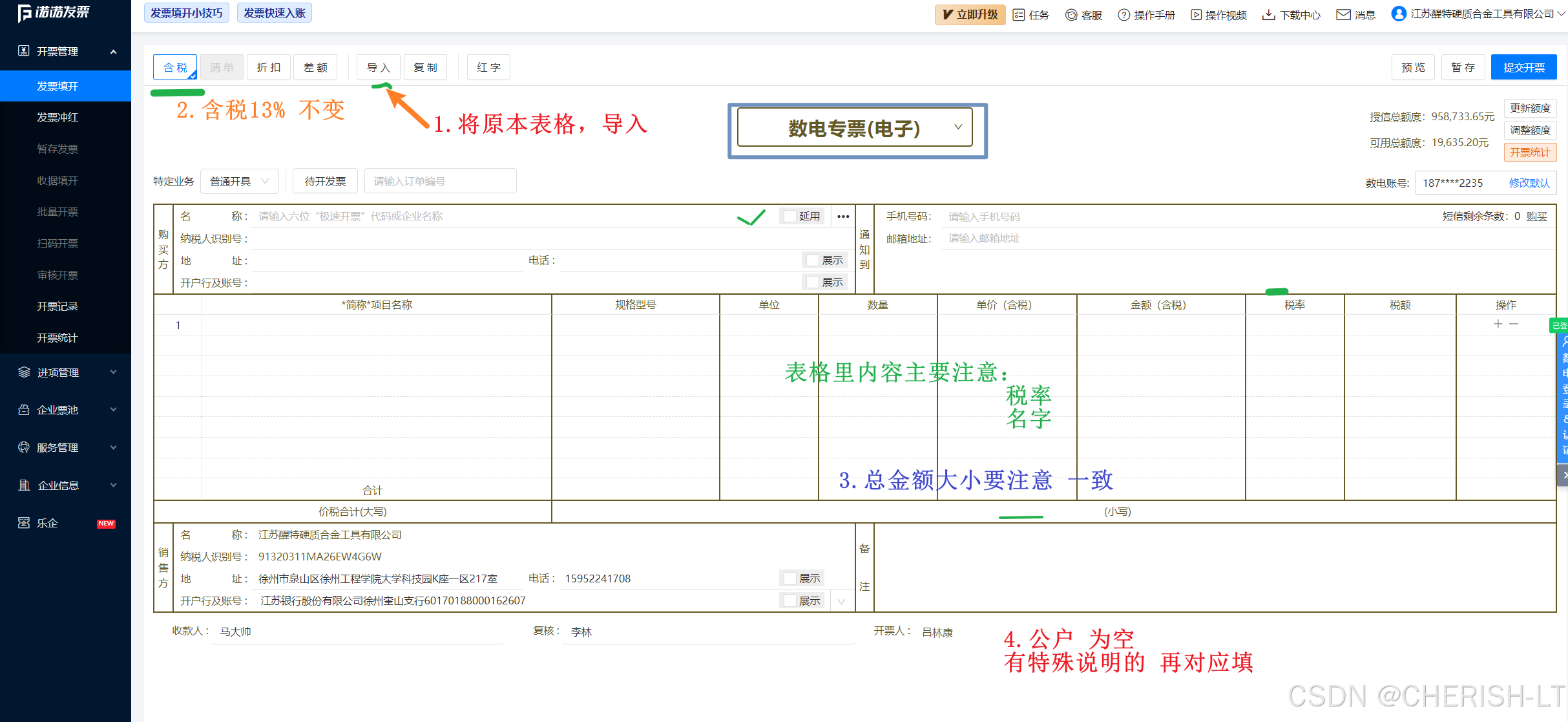Open the 消息 envelope message icon
The image size is (1568, 722).
pyautogui.click(x=1343, y=15)
